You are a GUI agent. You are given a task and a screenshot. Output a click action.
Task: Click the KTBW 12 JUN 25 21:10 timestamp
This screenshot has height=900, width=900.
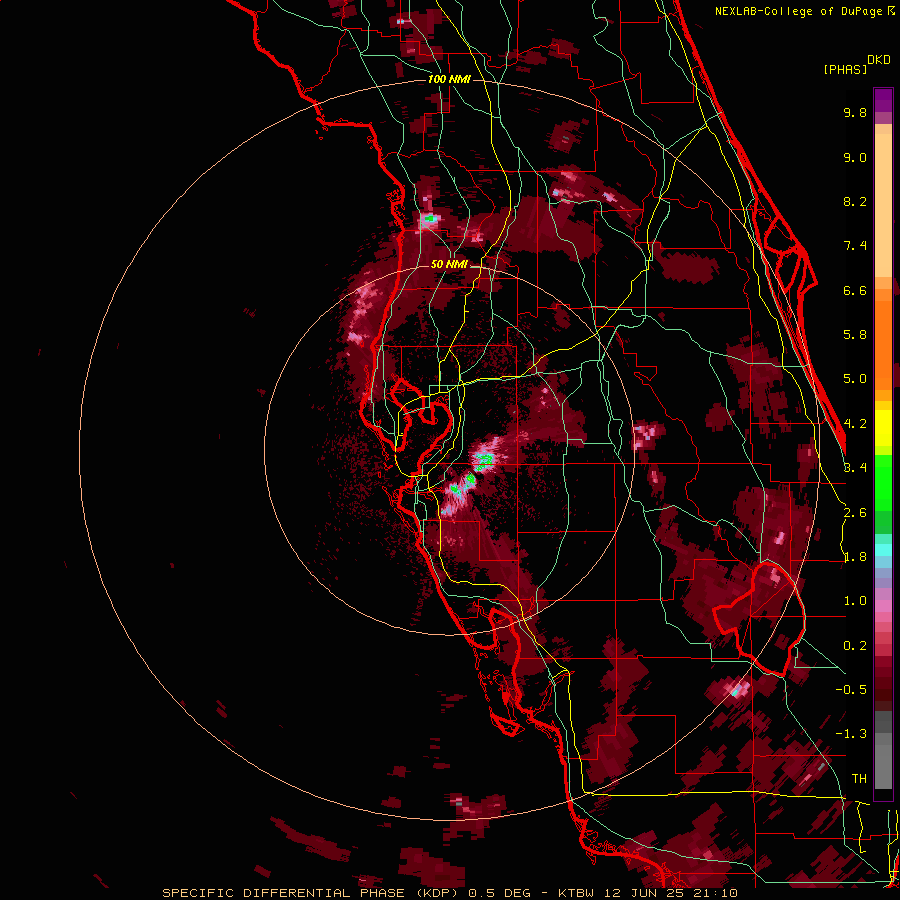coord(648,893)
